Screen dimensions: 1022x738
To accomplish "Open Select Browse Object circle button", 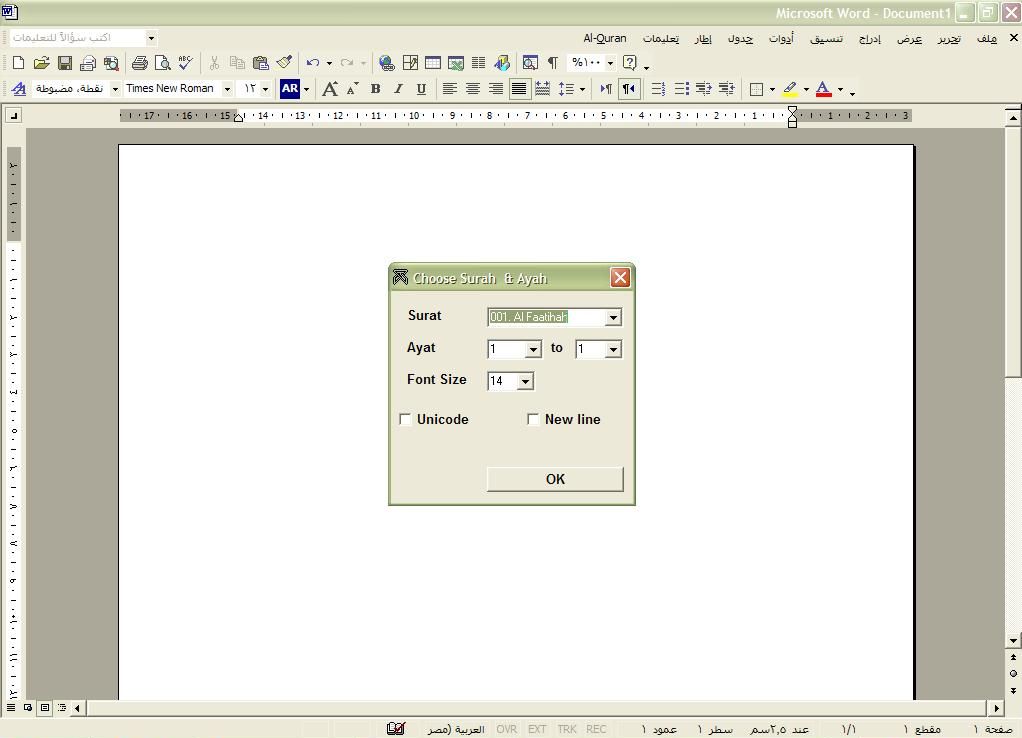I will pyautogui.click(x=1013, y=673).
